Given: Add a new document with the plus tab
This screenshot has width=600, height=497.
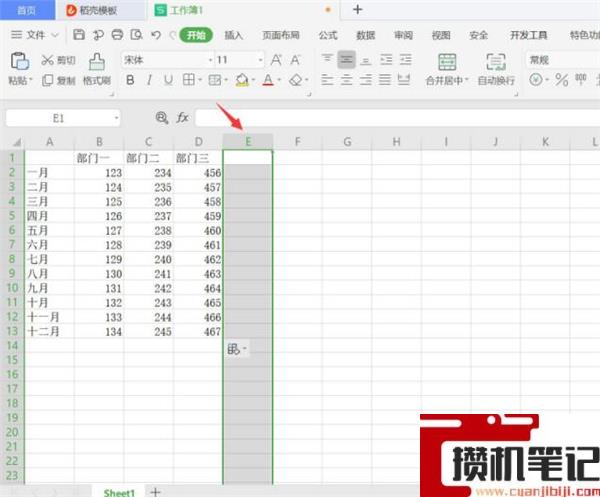Looking at the screenshot, I should pos(357,10).
